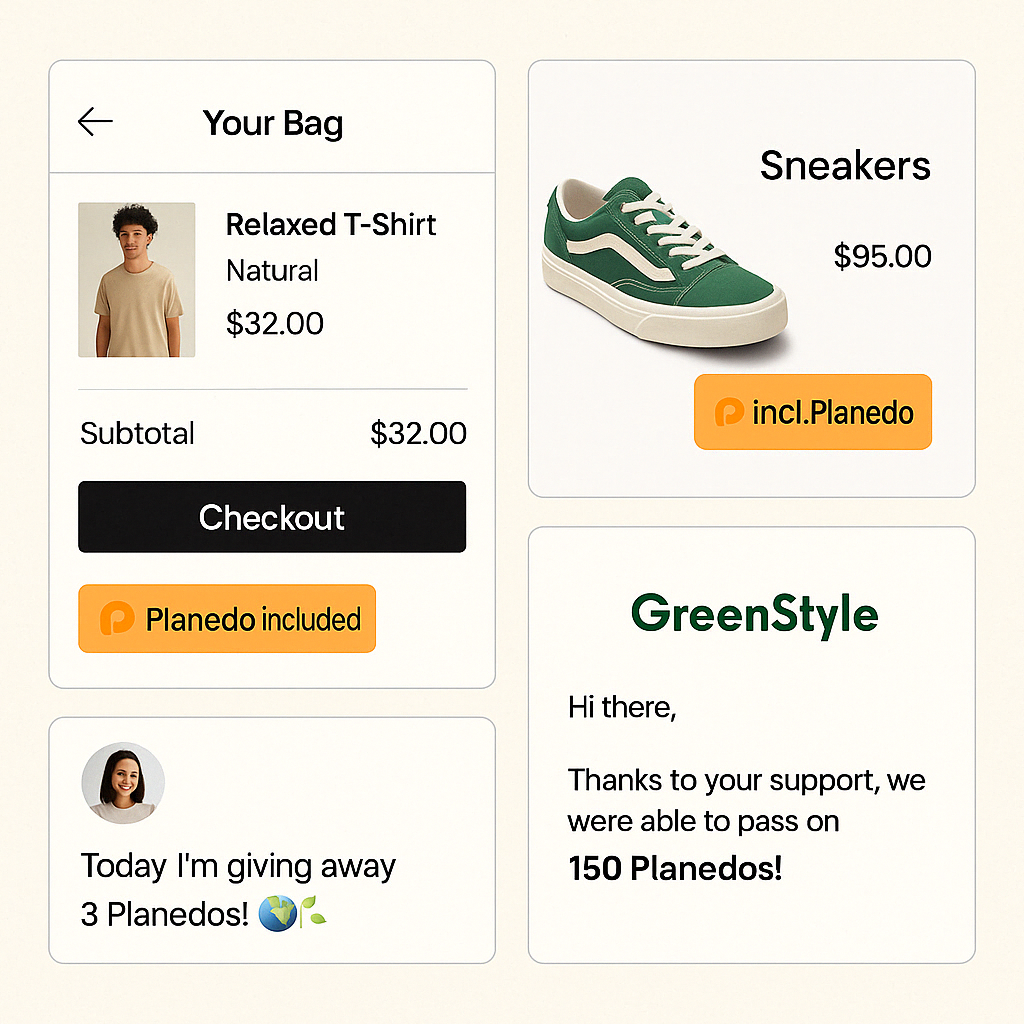Click the Planedo logo icon beside 'incl.Planedo'

(729, 412)
